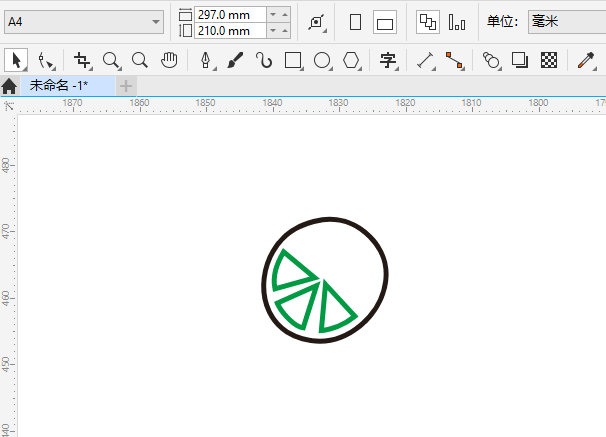The height and width of the screenshot is (437, 606).
Task: Select the Parallel dimension tool
Action: [x=425, y=61]
